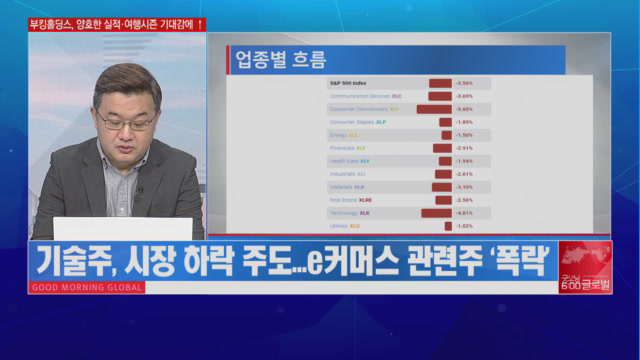
Task: Click the GOOD MORNING GLOBAL red label
Action: [x=87, y=287]
